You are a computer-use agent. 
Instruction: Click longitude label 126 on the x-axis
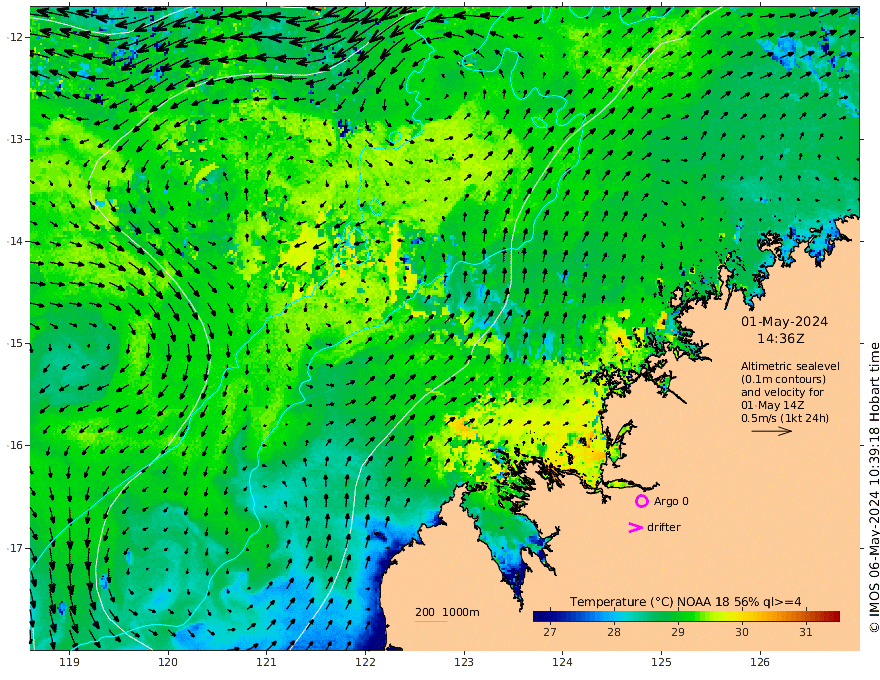point(760,662)
